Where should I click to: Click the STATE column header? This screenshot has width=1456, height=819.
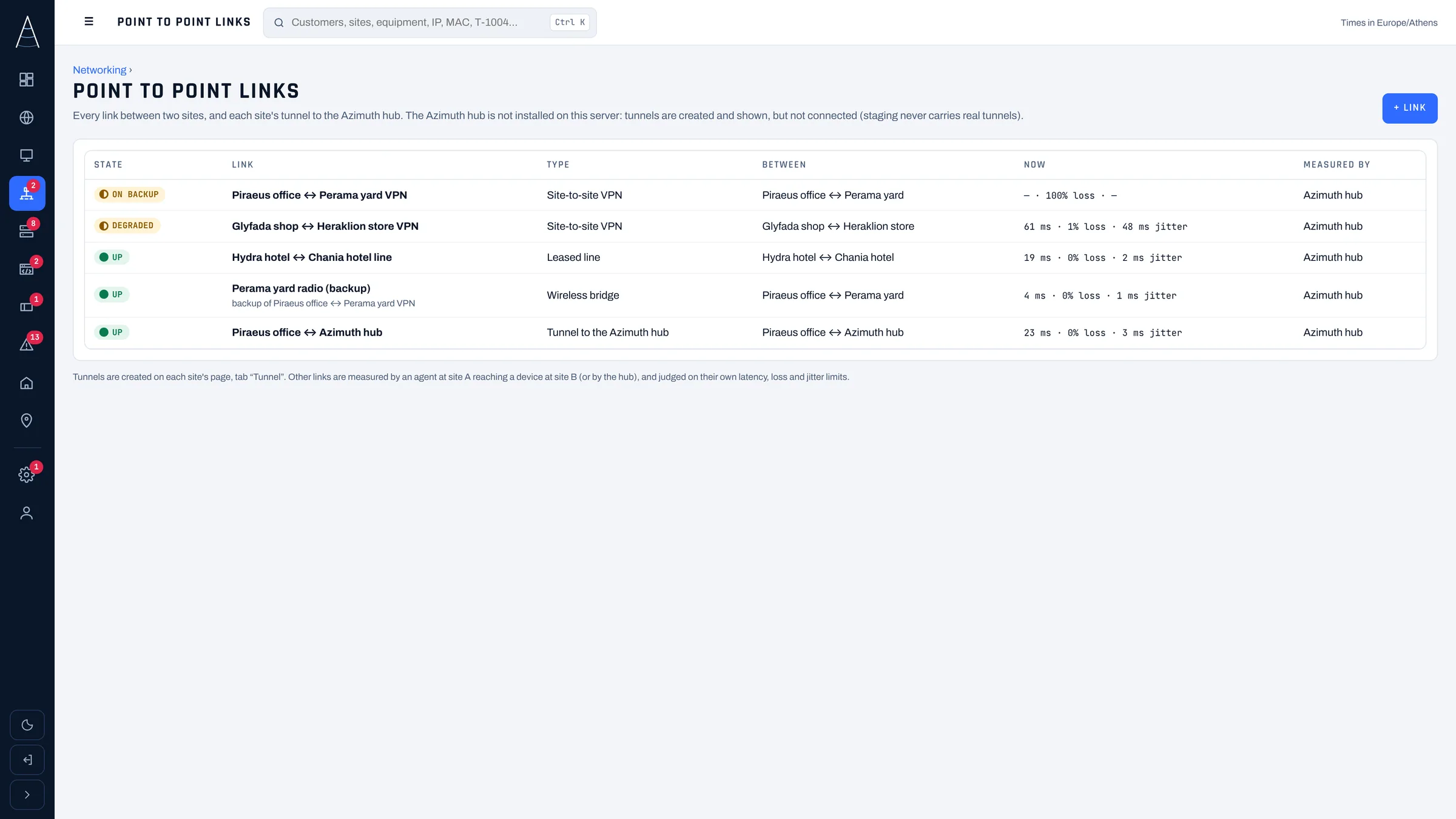pos(108,165)
